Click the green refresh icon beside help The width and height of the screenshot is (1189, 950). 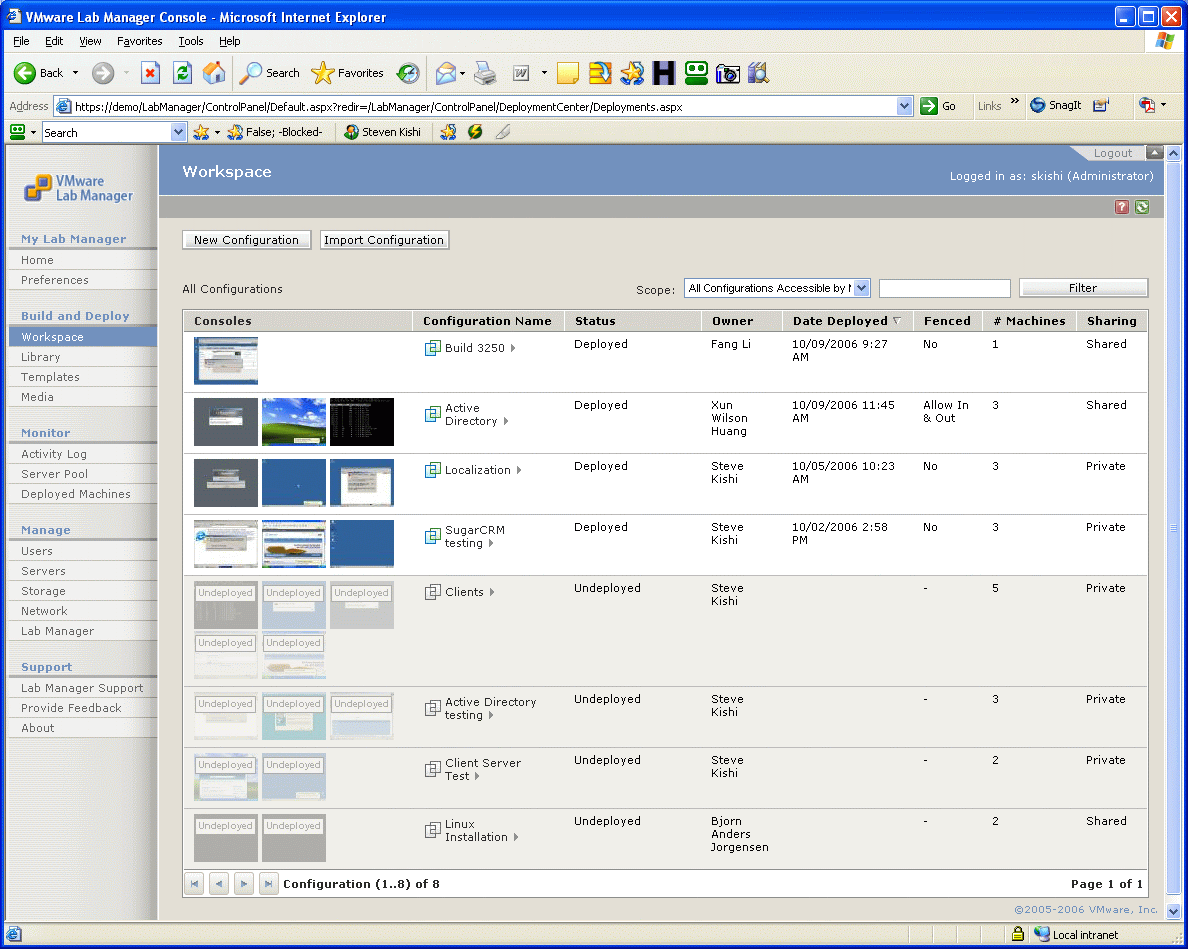[x=1142, y=207]
